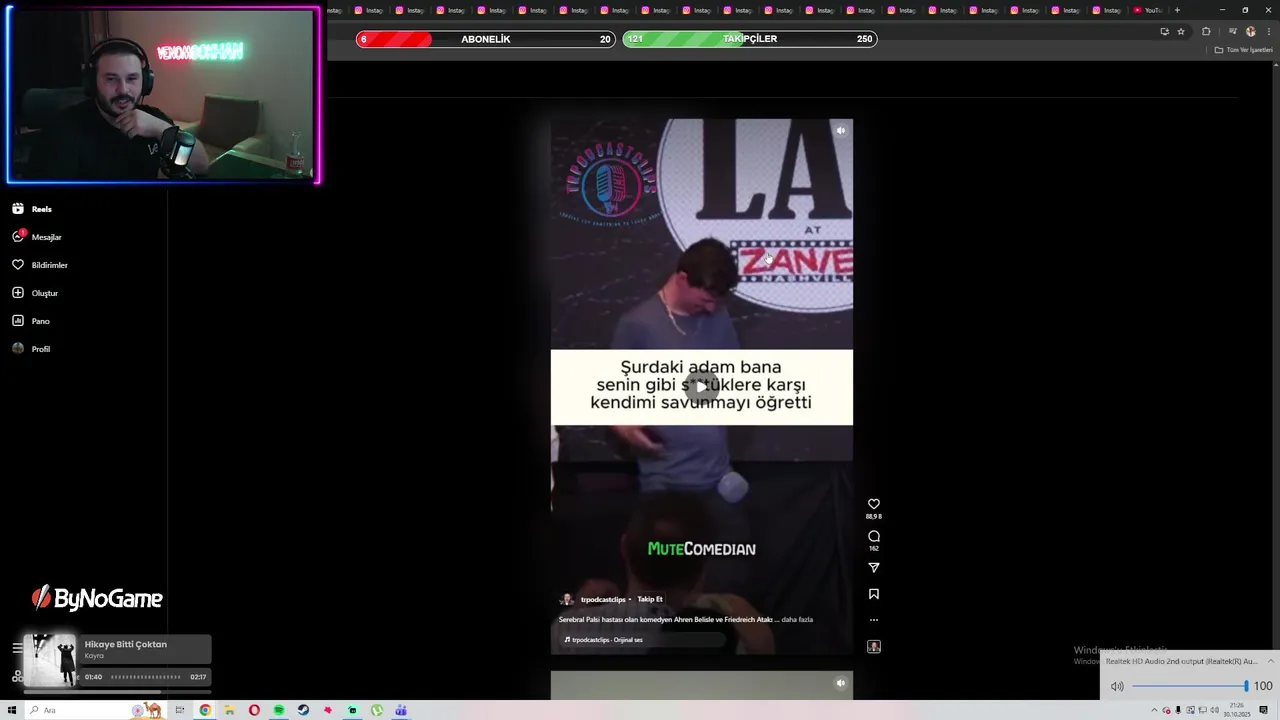Share the reel with paper plane icon
This screenshot has width=1280, height=720.
click(874, 567)
